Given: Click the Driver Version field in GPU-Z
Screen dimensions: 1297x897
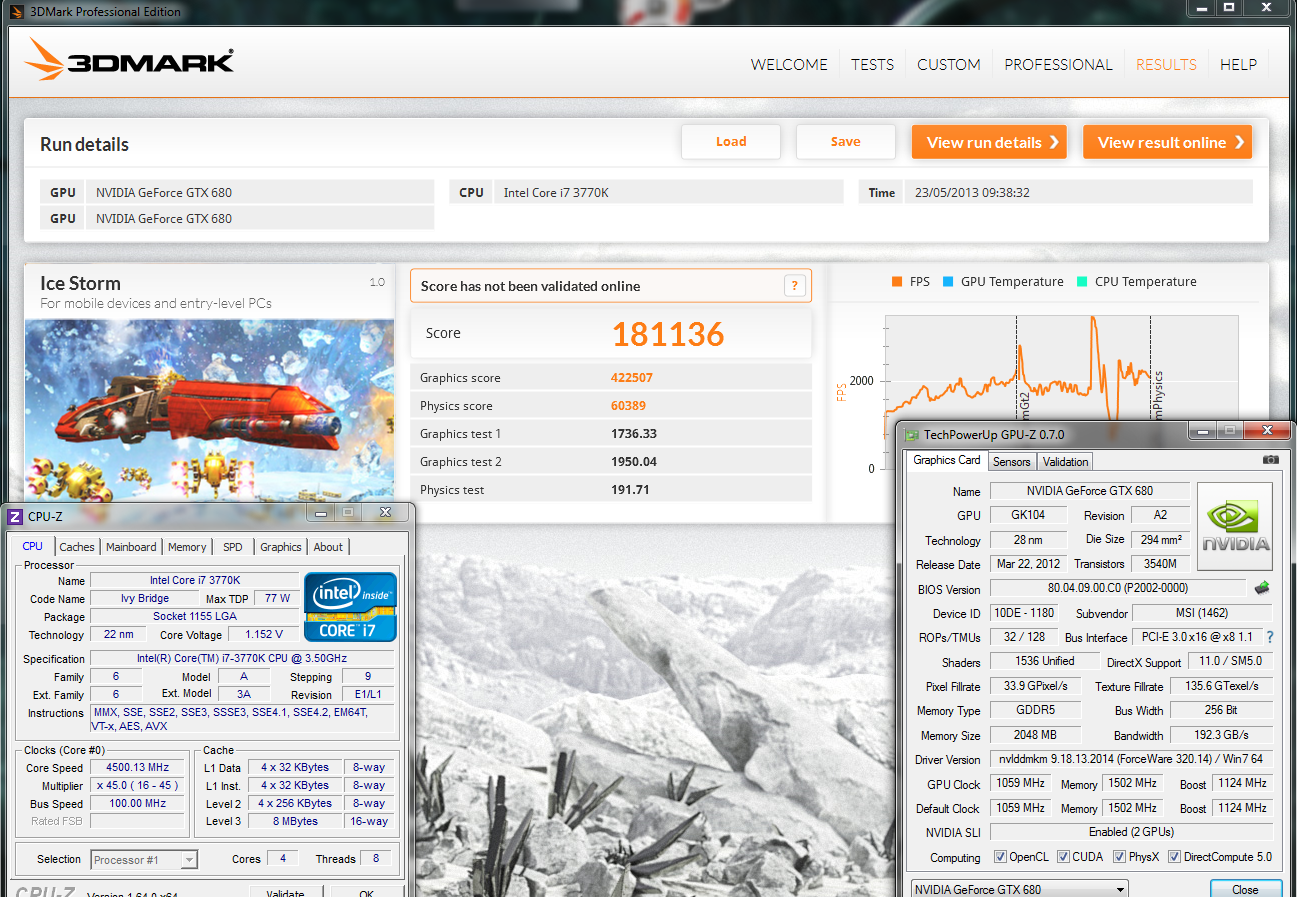Looking at the screenshot, I should [1132, 760].
